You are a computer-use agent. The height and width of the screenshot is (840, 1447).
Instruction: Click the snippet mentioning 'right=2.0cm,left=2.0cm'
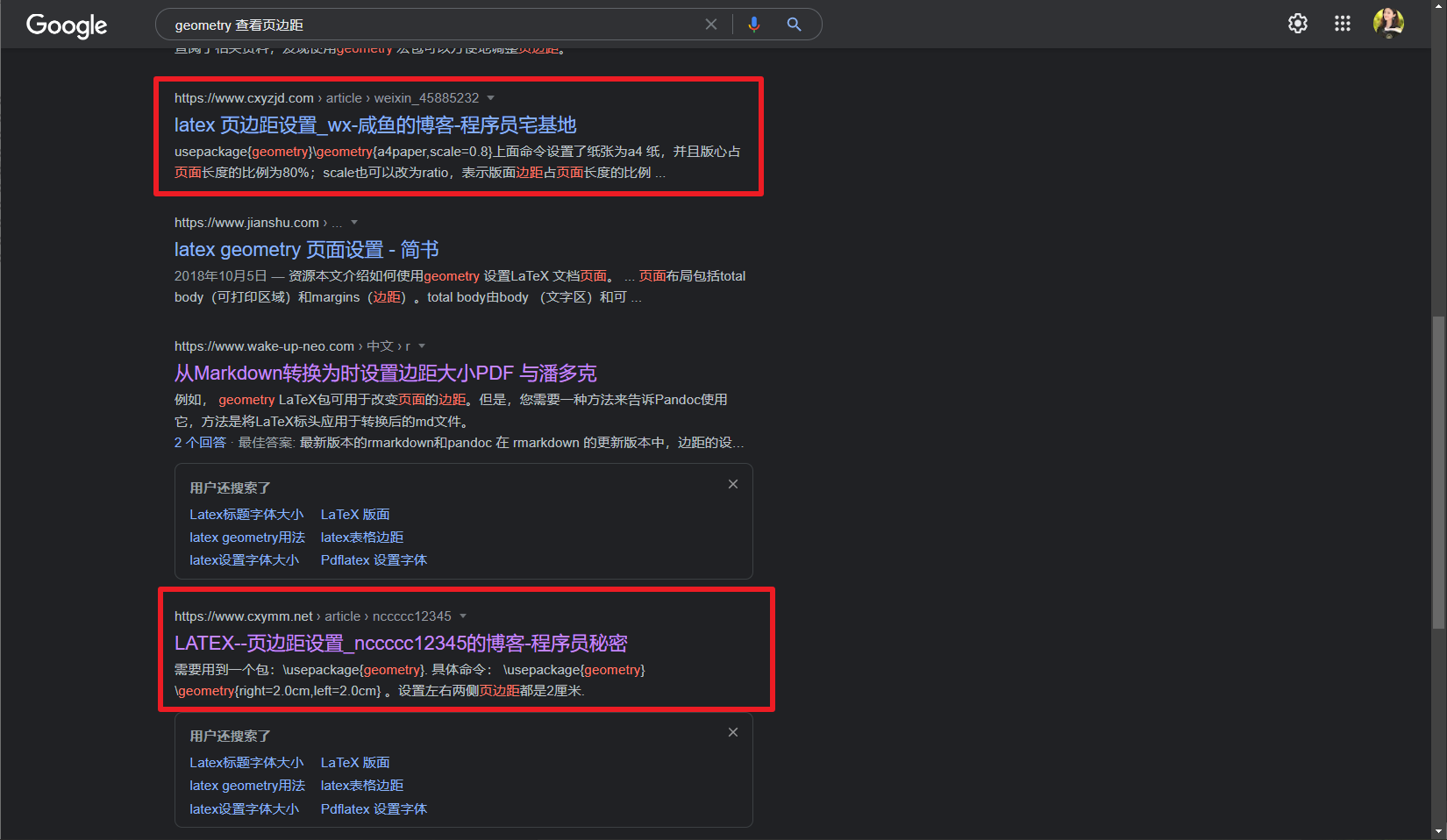point(410,680)
